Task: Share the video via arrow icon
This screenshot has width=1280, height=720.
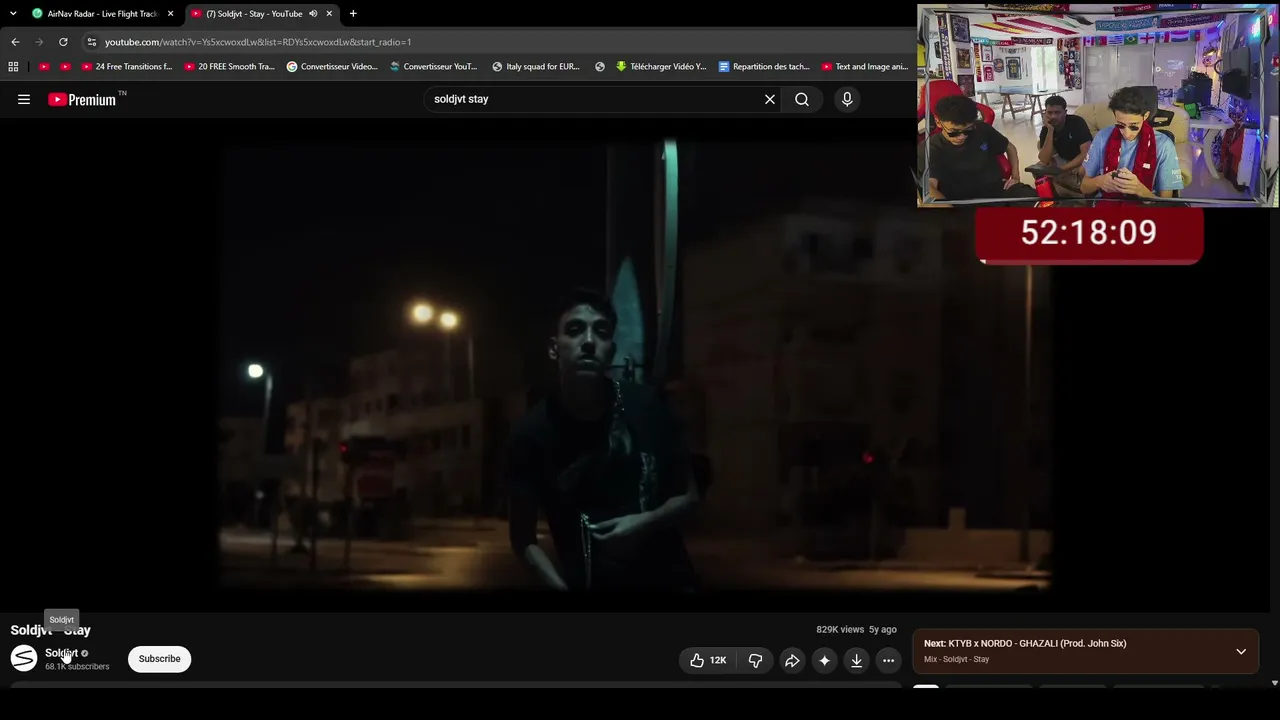Action: pos(792,660)
